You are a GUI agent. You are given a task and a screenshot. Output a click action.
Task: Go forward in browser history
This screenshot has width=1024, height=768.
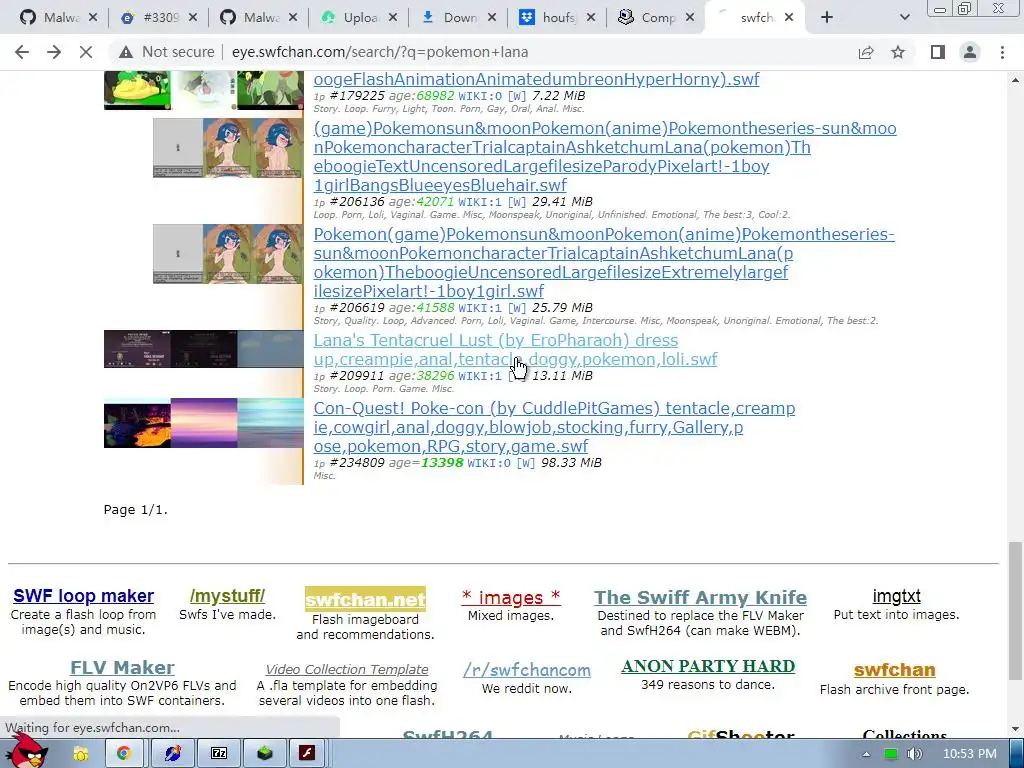point(54,52)
